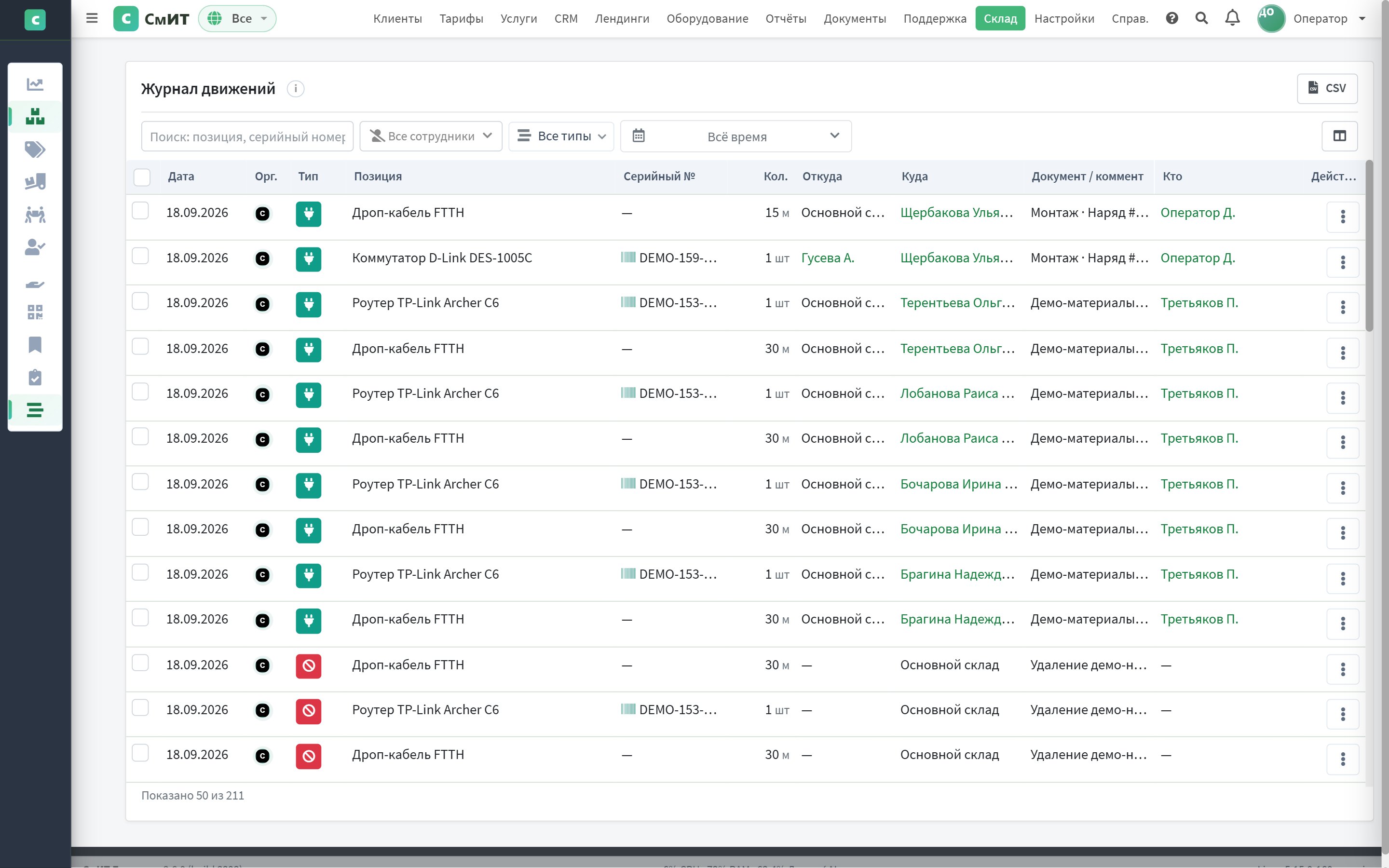The height and width of the screenshot is (868, 1389).
Task: Toggle the select-all checkbox in table header
Action: tap(142, 177)
